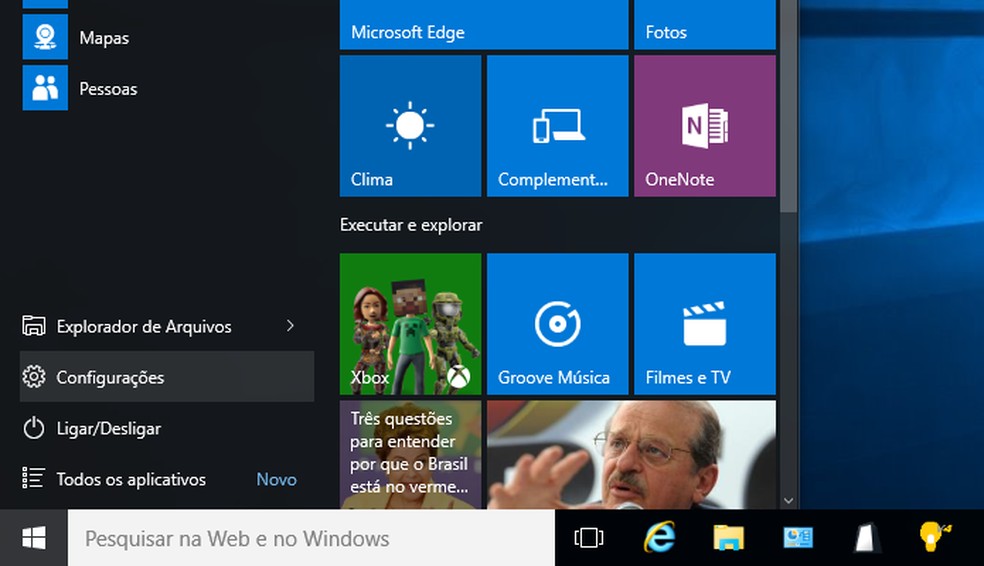Open Todos os aplicativos
984x566 pixels.
coord(167,479)
